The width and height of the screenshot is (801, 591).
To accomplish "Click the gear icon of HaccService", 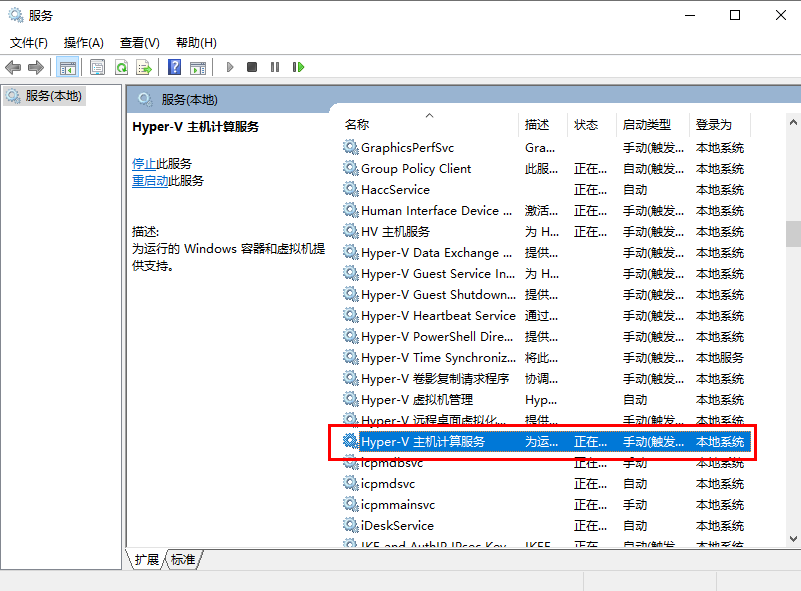I will click(350, 190).
